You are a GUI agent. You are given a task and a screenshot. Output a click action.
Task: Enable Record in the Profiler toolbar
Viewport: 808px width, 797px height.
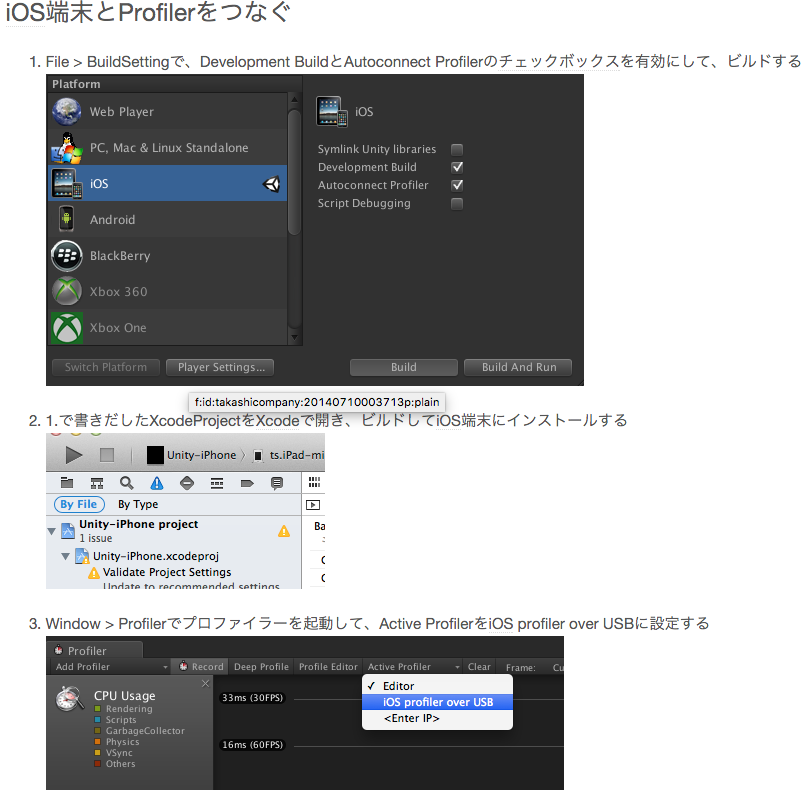[x=201, y=667]
